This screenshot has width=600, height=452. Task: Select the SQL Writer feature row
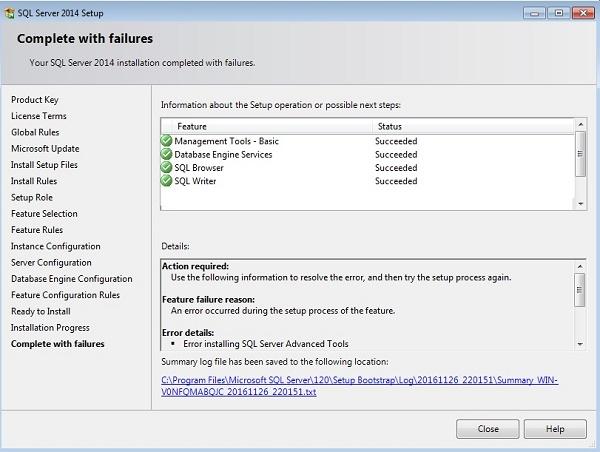(x=195, y=181)
